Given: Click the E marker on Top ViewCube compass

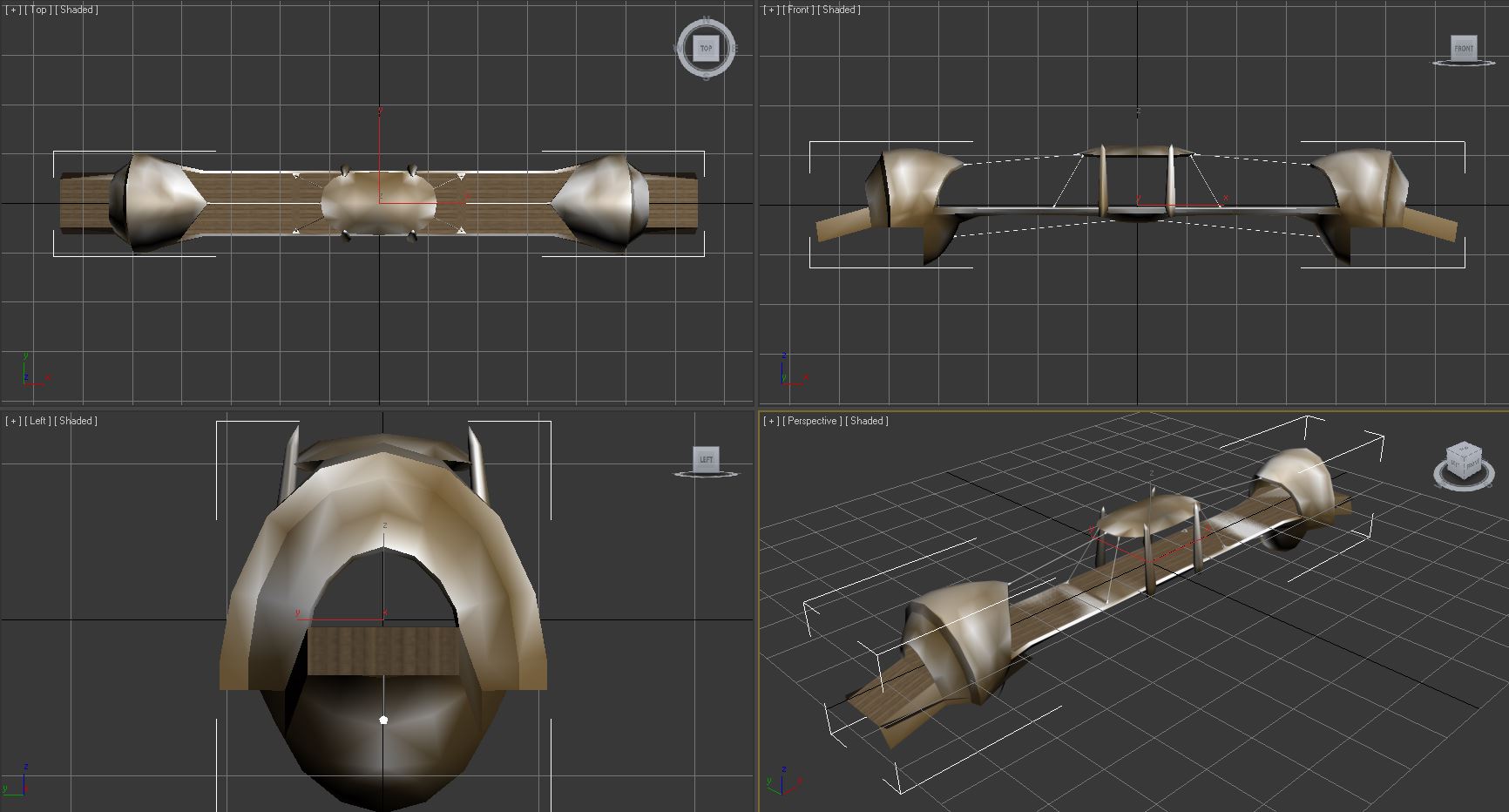Looking at the screenshot, I should click(x=734, y=48).
